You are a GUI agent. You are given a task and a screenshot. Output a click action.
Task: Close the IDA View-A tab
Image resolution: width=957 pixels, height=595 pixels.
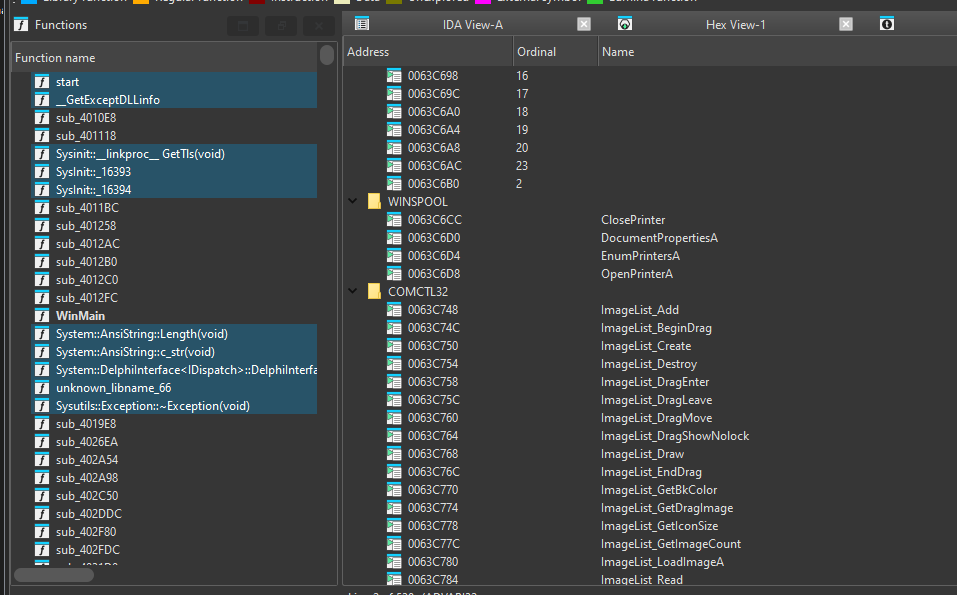click(x=584, y=24)
